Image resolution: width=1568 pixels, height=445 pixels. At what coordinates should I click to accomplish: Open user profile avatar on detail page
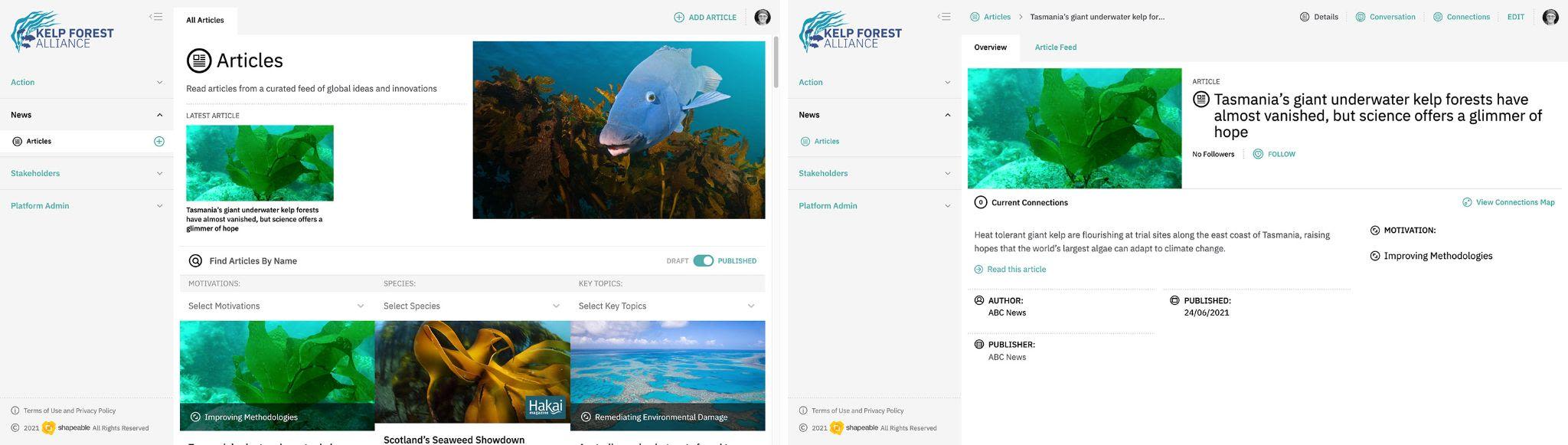[x=1550, y=17]
